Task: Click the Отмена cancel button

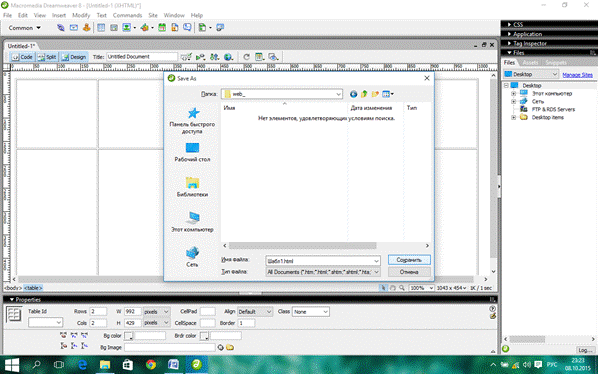Action: click(409, 272)
